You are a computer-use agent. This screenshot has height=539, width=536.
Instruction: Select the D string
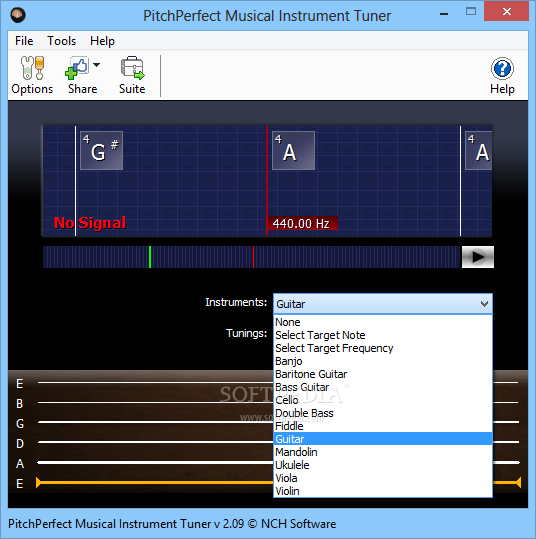pos(155,442)
